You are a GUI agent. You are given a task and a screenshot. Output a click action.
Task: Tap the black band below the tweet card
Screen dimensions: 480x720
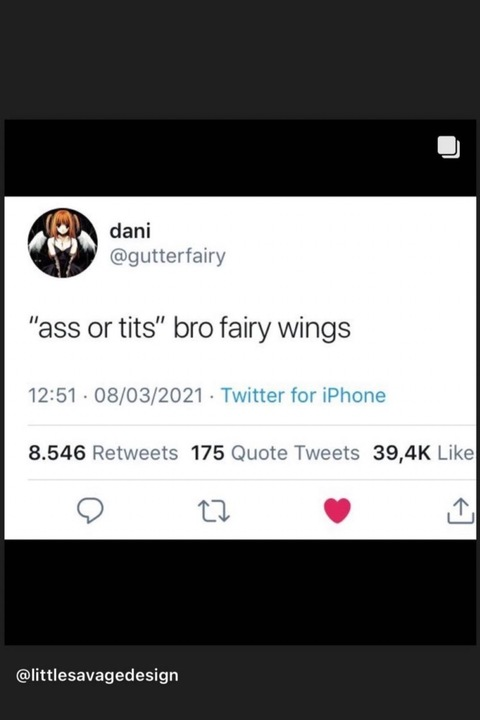pos(240,592)
